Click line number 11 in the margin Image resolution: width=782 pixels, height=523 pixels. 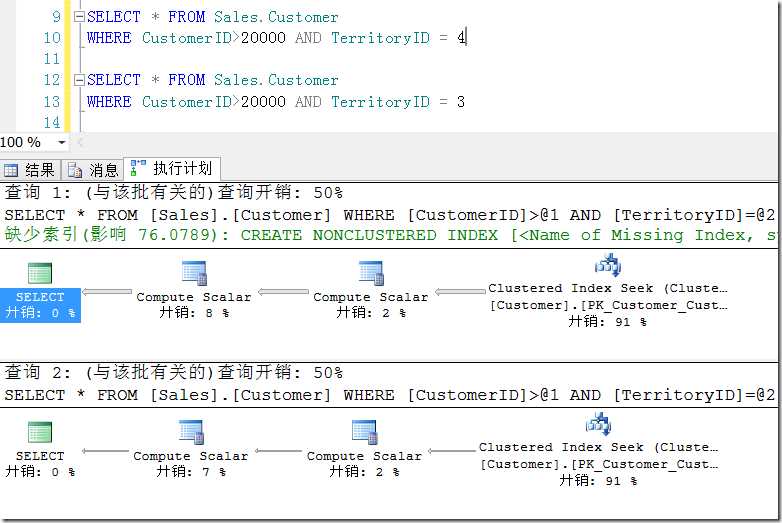click(x=52, y=59)
